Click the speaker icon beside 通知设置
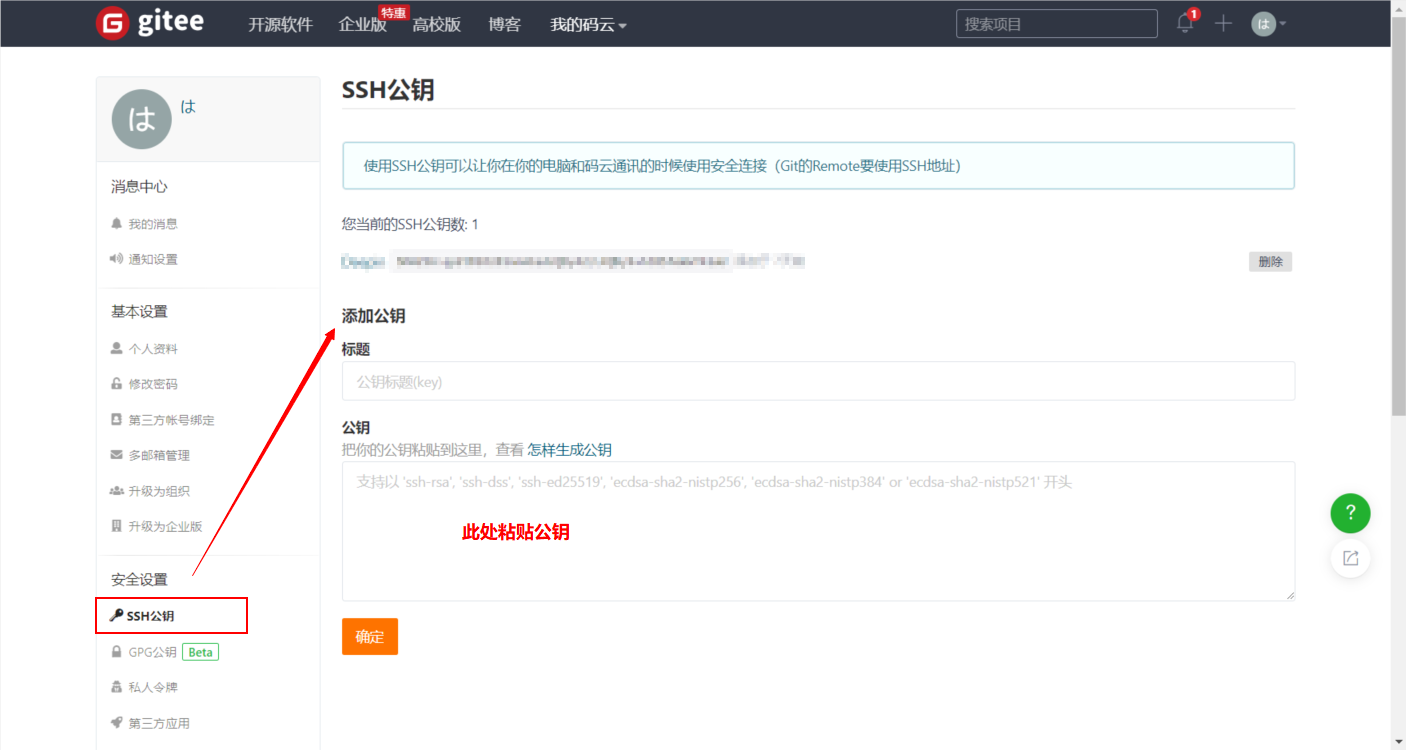The height and width of the screenshot is (750, 1406). click(117, 258)
